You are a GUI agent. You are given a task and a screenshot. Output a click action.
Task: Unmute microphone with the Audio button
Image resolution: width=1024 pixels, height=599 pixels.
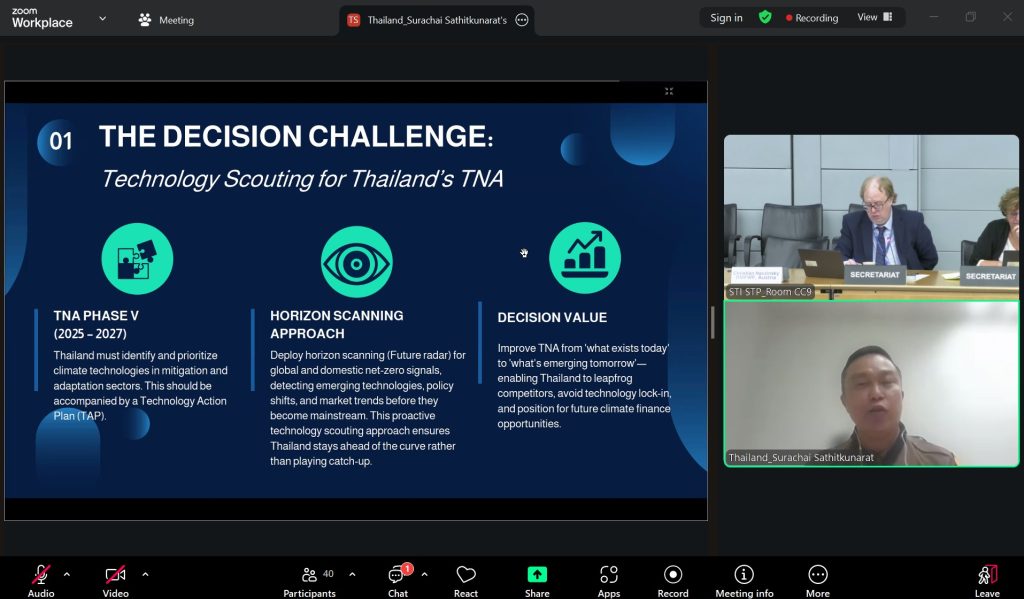point(41,579)
